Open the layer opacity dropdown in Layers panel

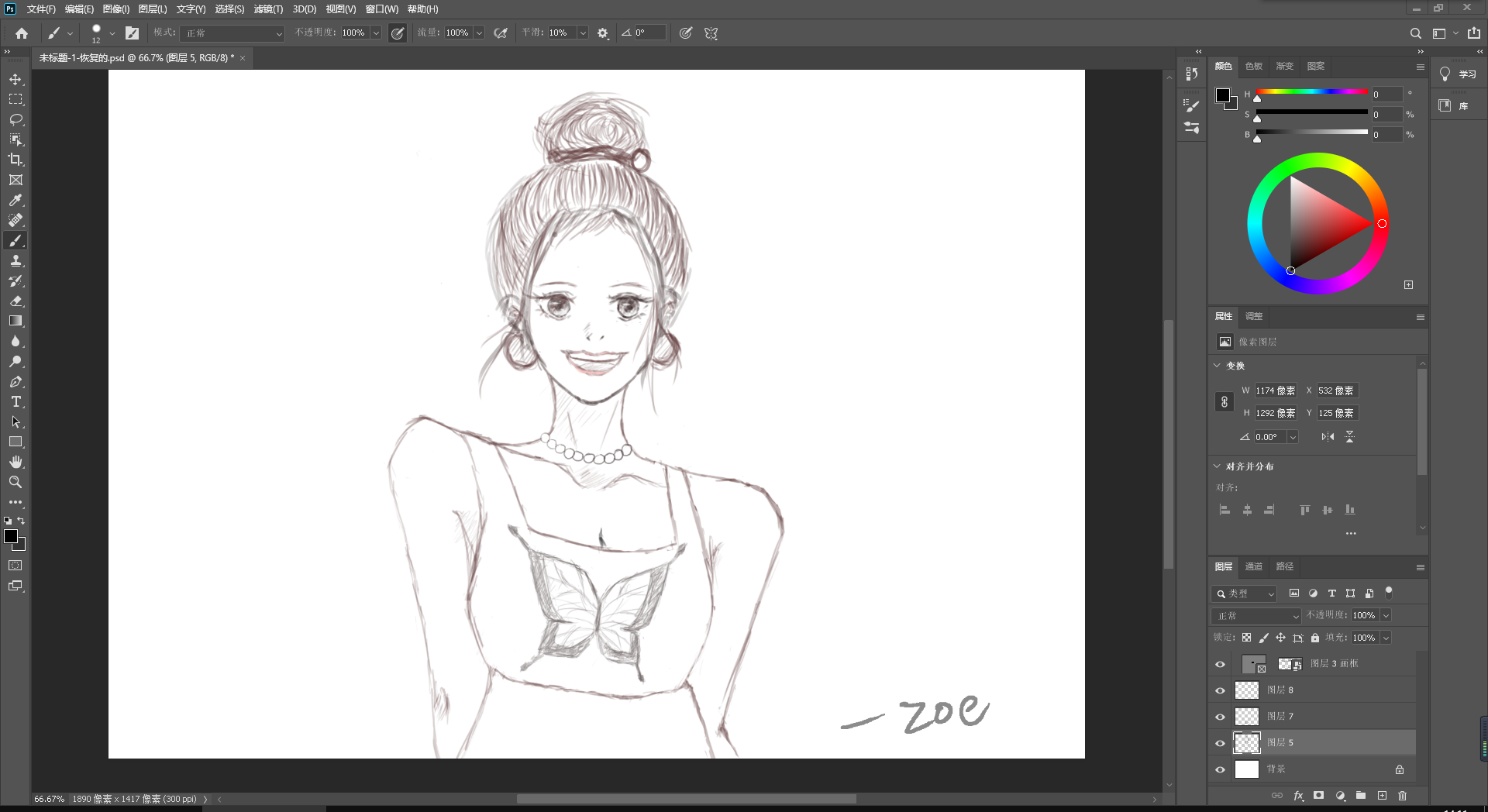1384,615
